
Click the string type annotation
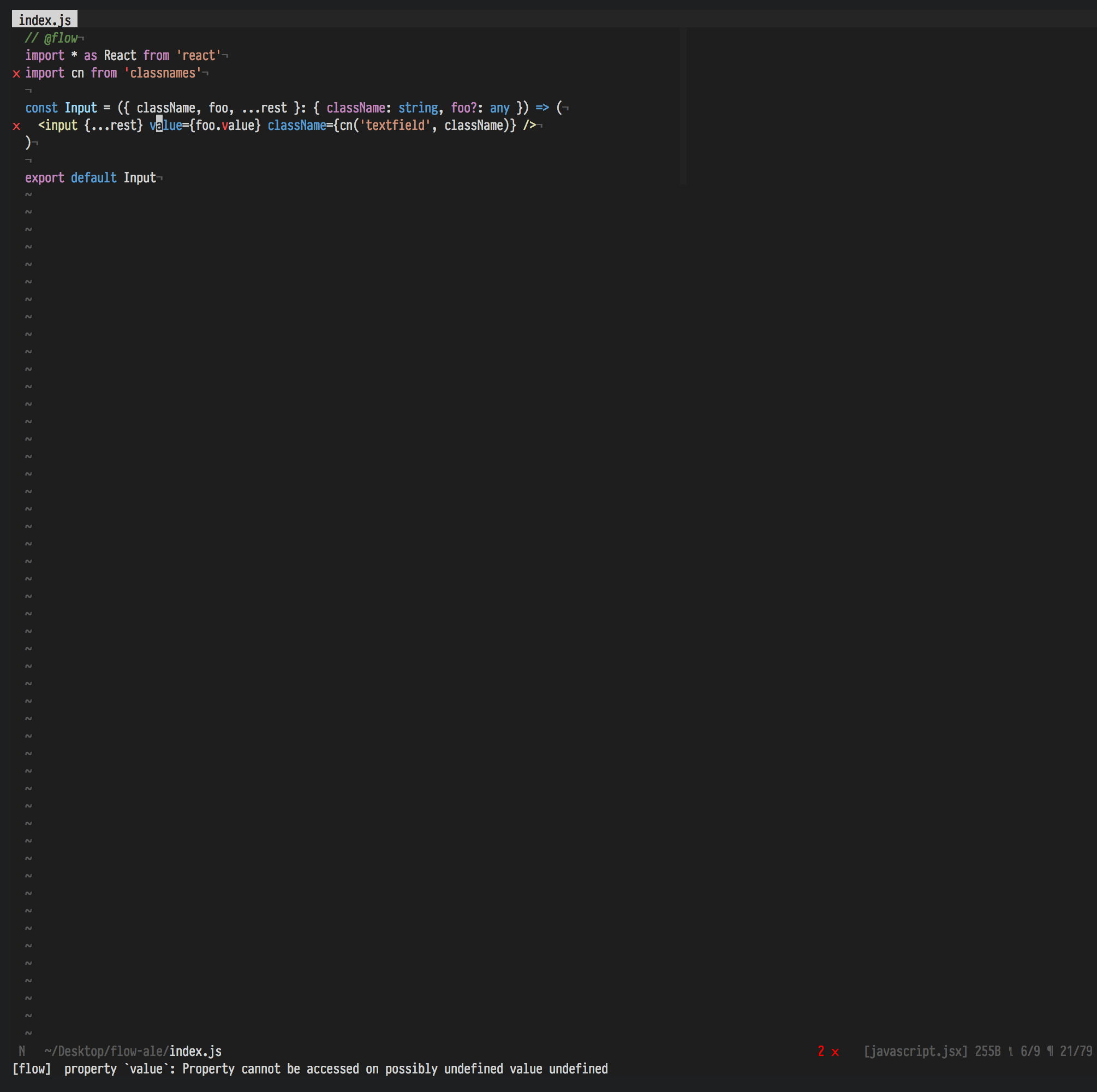[x=418, y=108]
